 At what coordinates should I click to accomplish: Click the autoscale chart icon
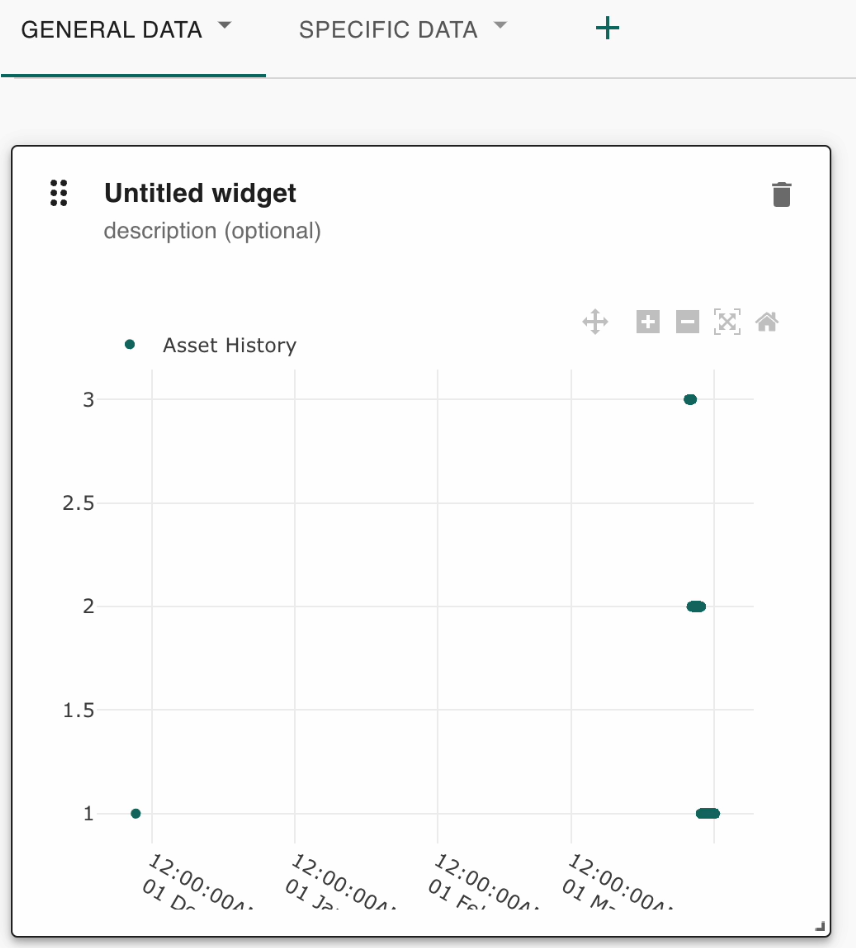[x=727, y=322]
